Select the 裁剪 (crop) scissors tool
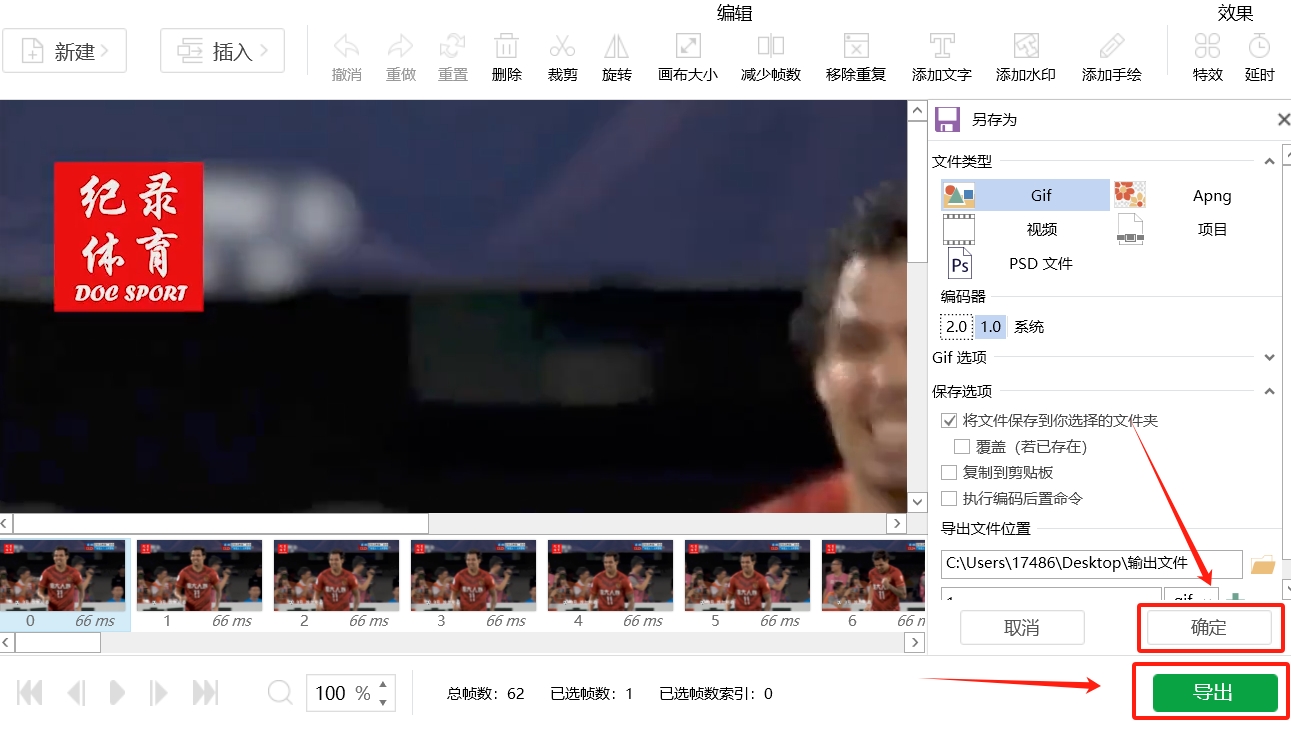The width and height of the screenshot is (1291, 729). (562, 46)
